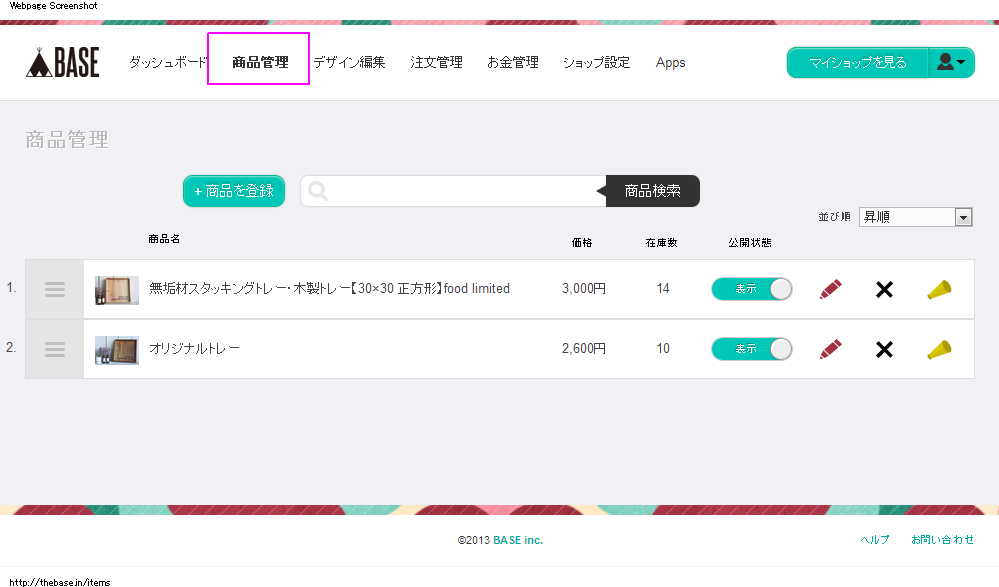The height and width of the screenshot is (587, 999).
Task: Click the +商品を登録 button
Action: [x=234, y=191]
